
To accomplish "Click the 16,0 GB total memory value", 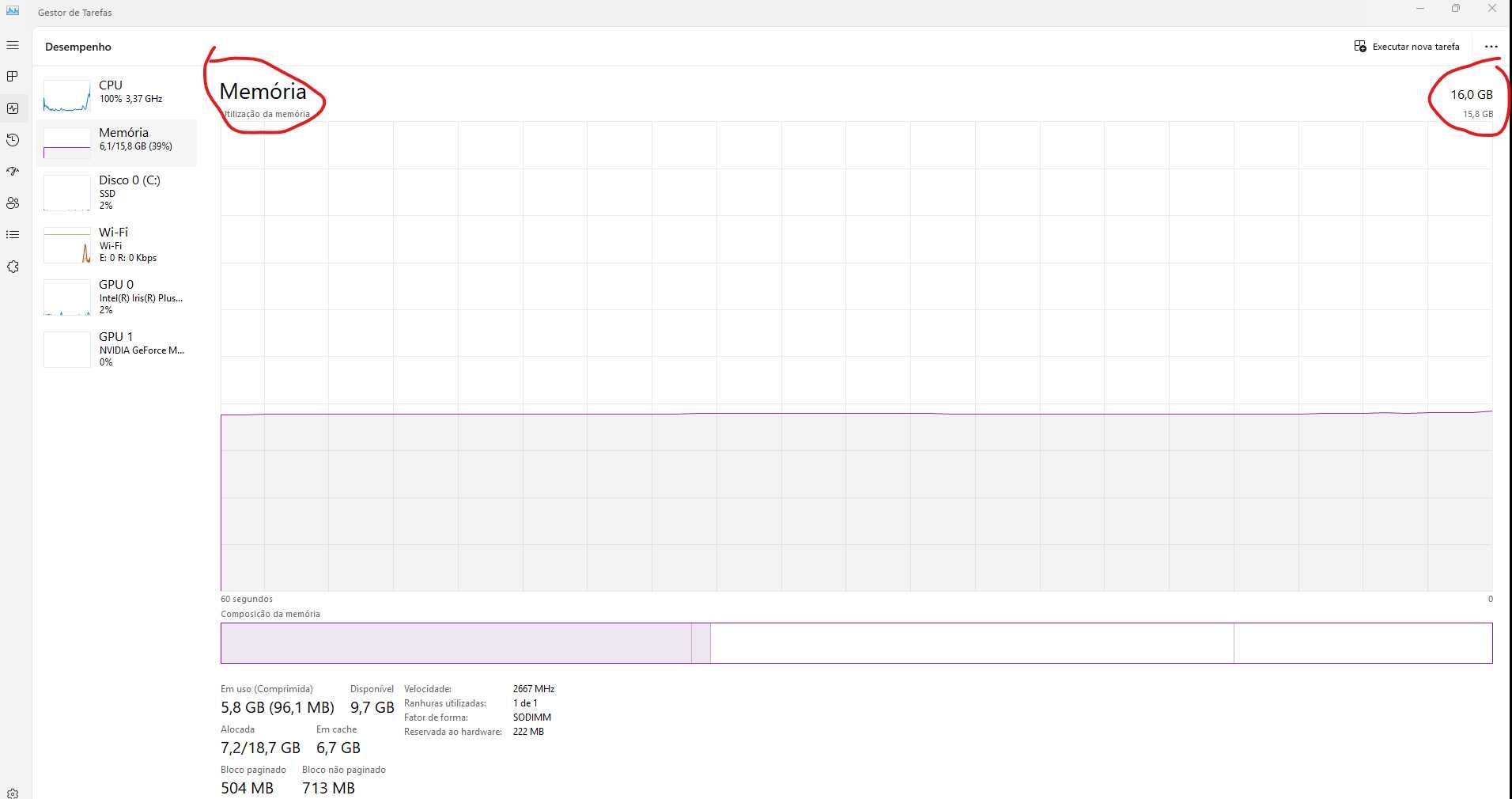I will [1472, 94].
